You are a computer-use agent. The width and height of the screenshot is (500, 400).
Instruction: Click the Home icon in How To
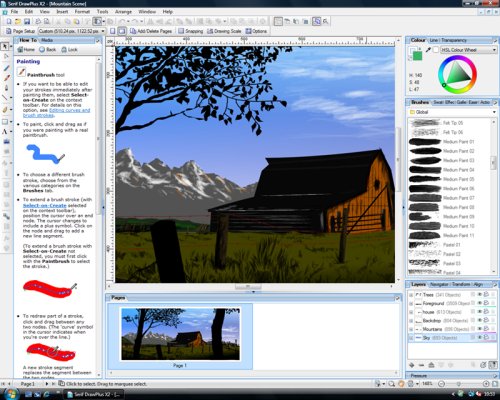(x=26, y=49)
